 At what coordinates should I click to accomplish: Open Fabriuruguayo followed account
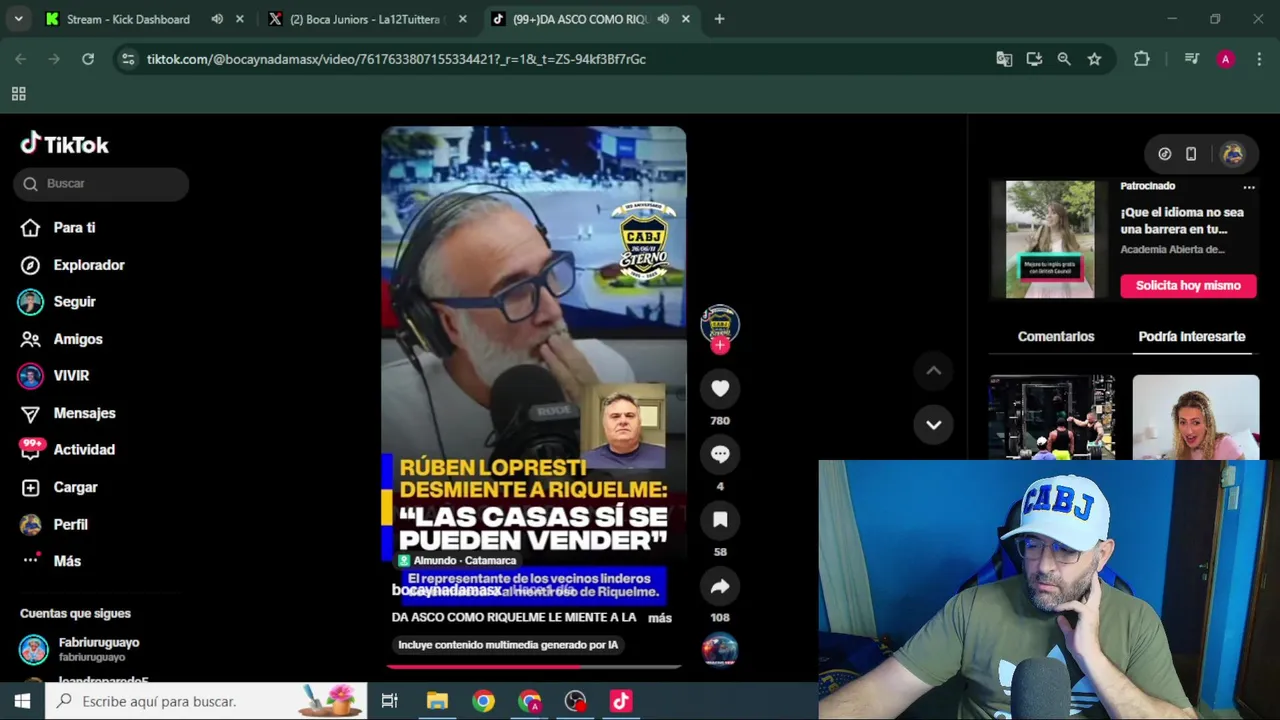click(x=100, y=649)
